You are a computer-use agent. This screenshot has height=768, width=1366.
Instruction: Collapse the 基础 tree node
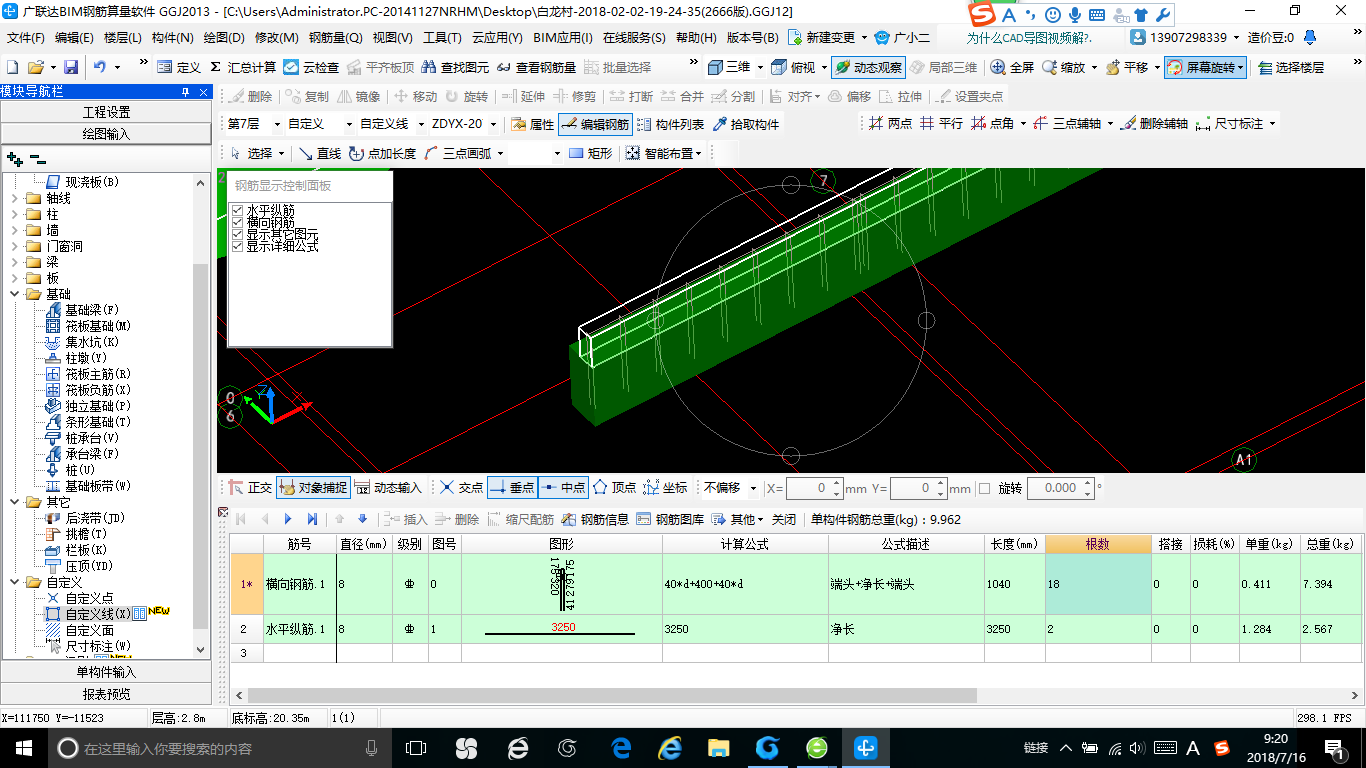pyautogui.click(x=15, y=294)
